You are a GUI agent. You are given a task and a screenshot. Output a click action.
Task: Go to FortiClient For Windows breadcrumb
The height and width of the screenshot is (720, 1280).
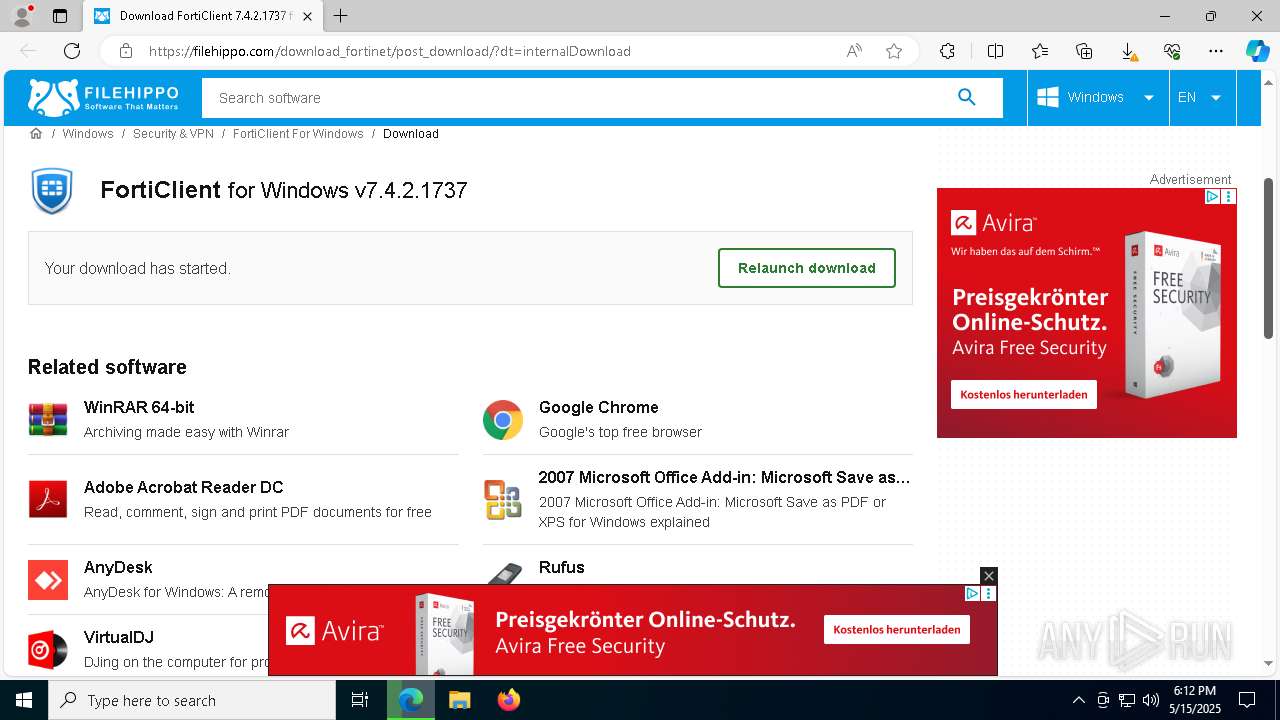298,133
